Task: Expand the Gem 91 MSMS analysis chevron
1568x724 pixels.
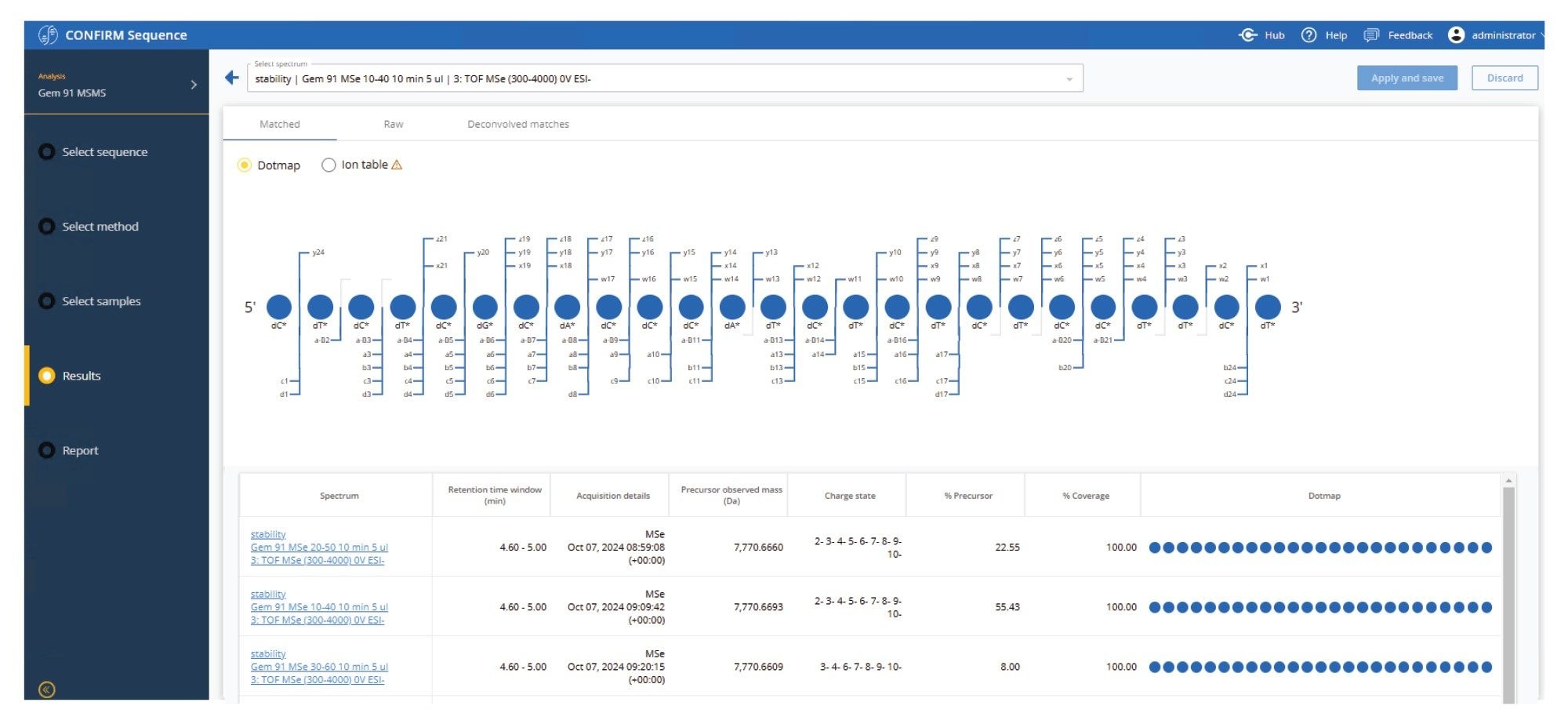Action: pyautogui.click(x=194, y=85)
